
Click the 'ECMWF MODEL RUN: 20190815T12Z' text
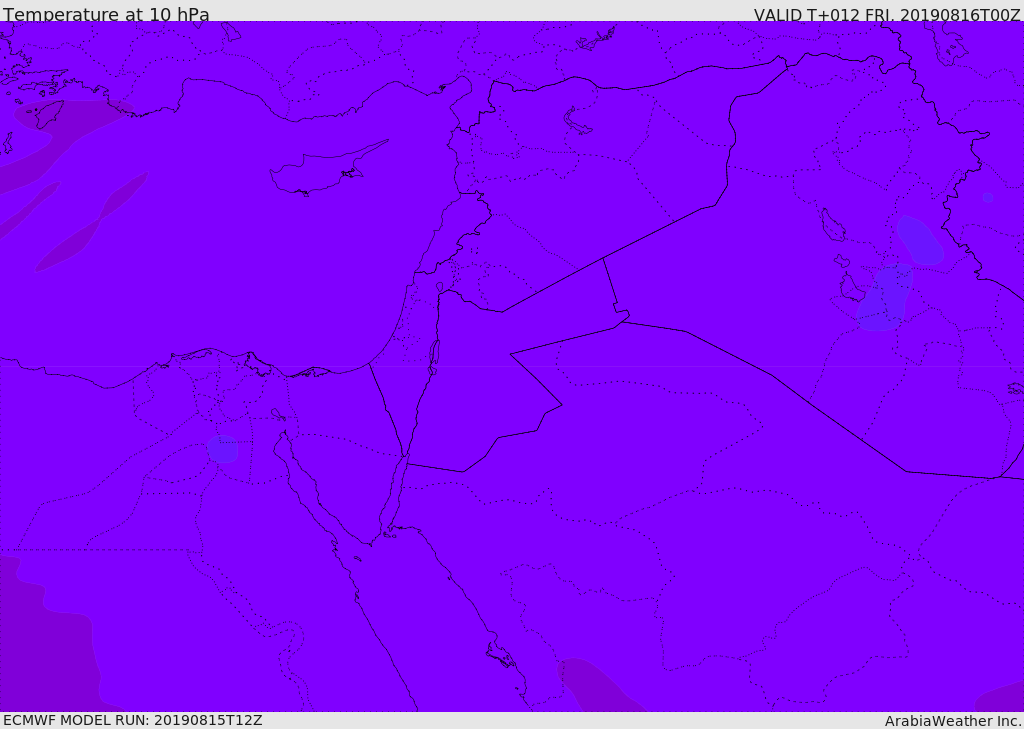(x=133, y=720)
